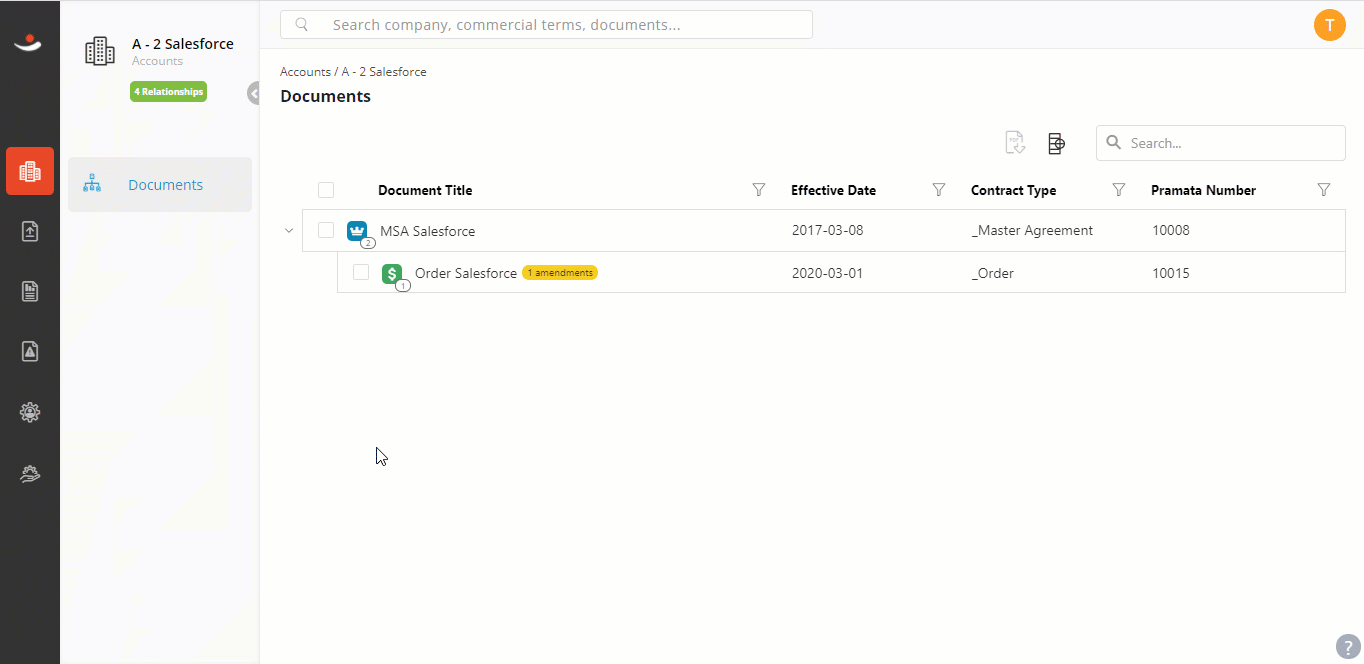Screen dimensions: 1364x664
Task: Click the _Master Agreement cell
Action: point(1032,231)
